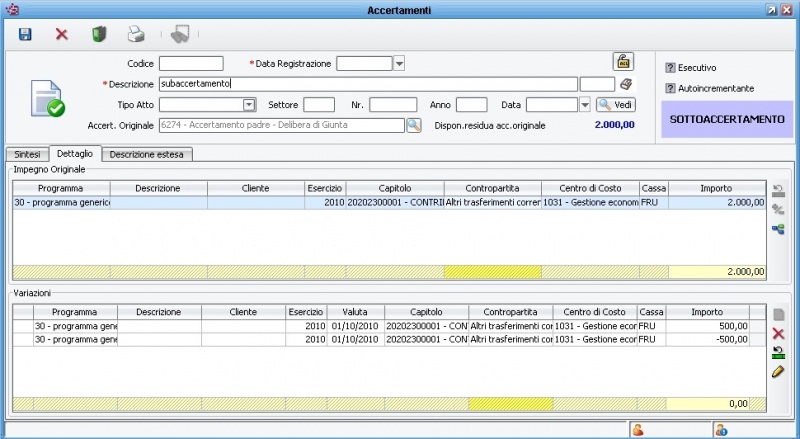Open the Tipo Atto dropdown

coord(249,104)
